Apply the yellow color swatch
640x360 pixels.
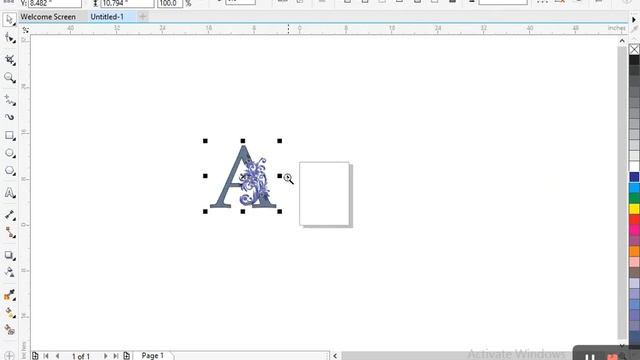(634, 209)
